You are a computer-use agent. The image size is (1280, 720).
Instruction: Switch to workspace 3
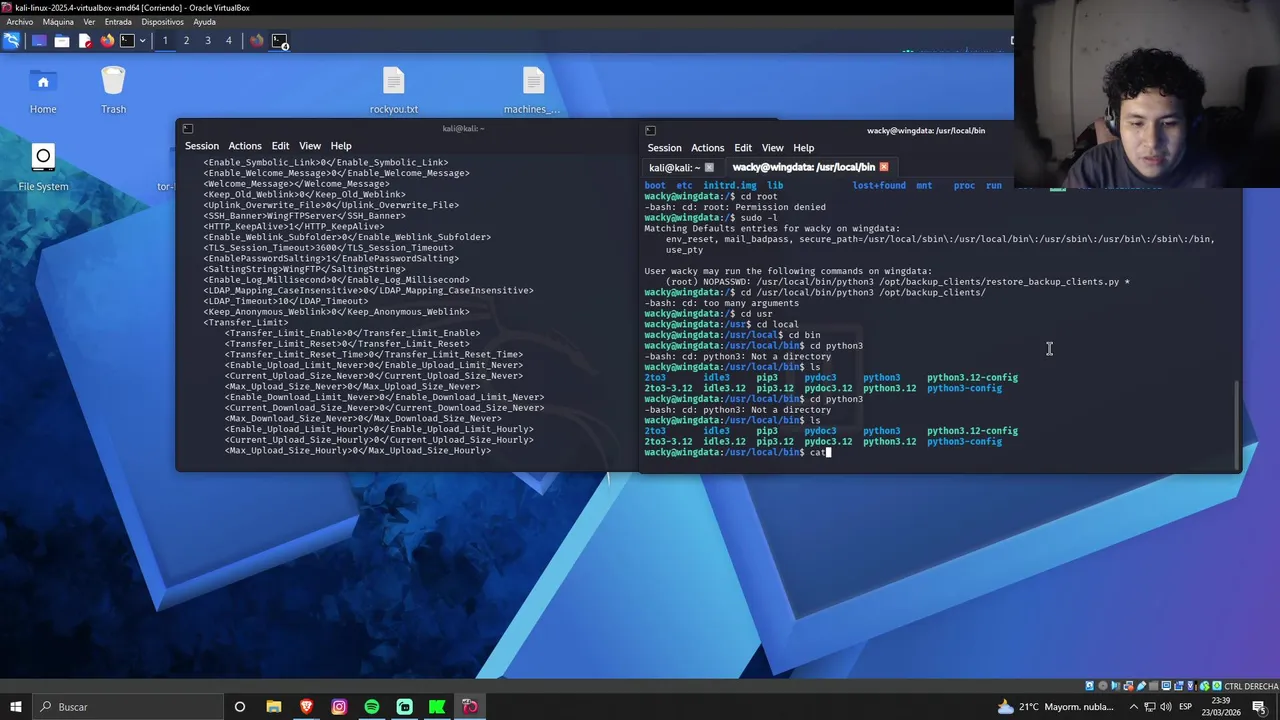tap(208, 41)
